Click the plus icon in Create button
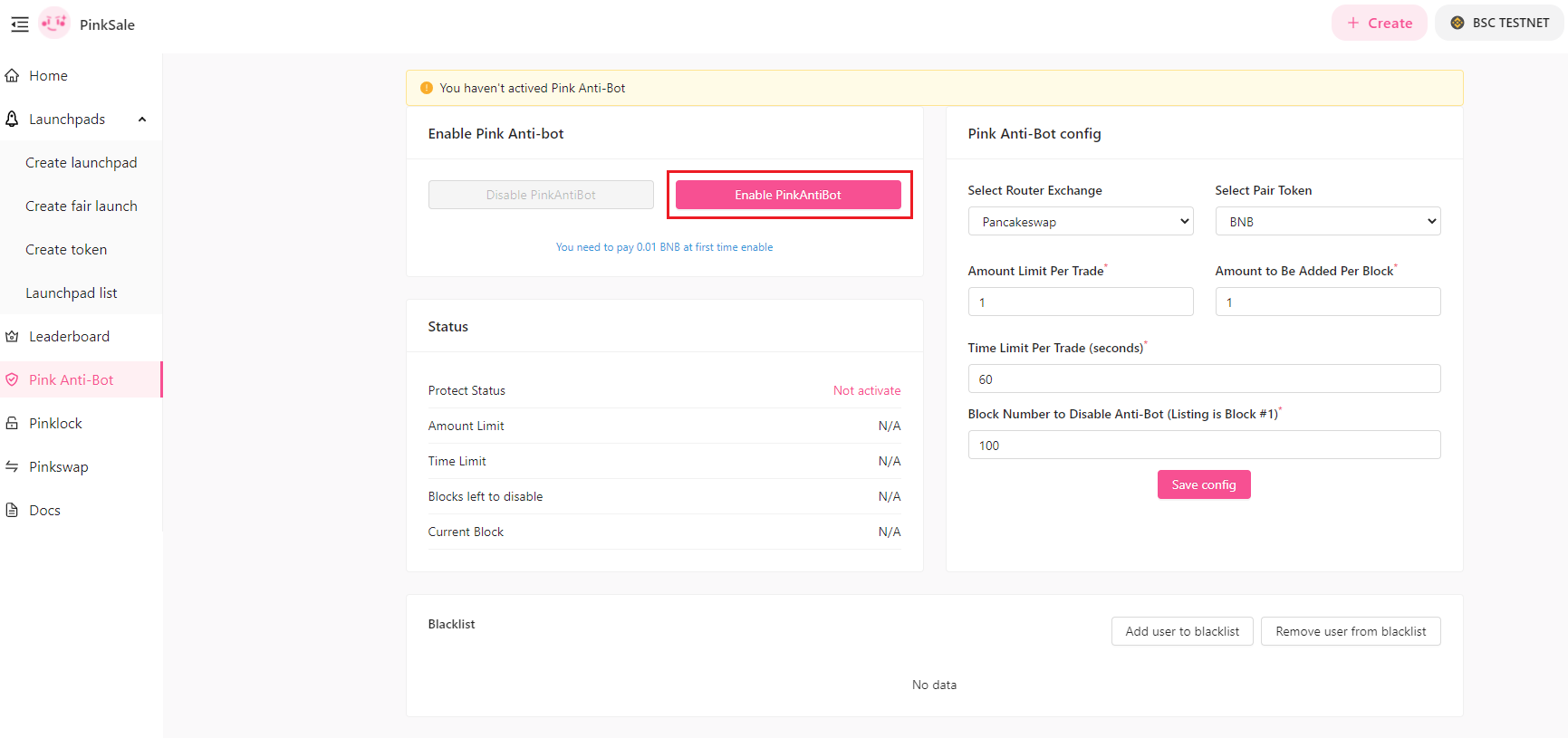Image resolution: width=1568 pixels, height=738 pixels. click(1353, 23)
